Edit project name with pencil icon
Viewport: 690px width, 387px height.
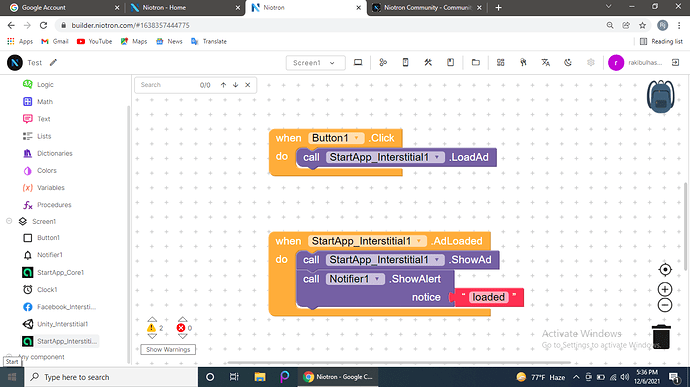[x=53, y=63]
